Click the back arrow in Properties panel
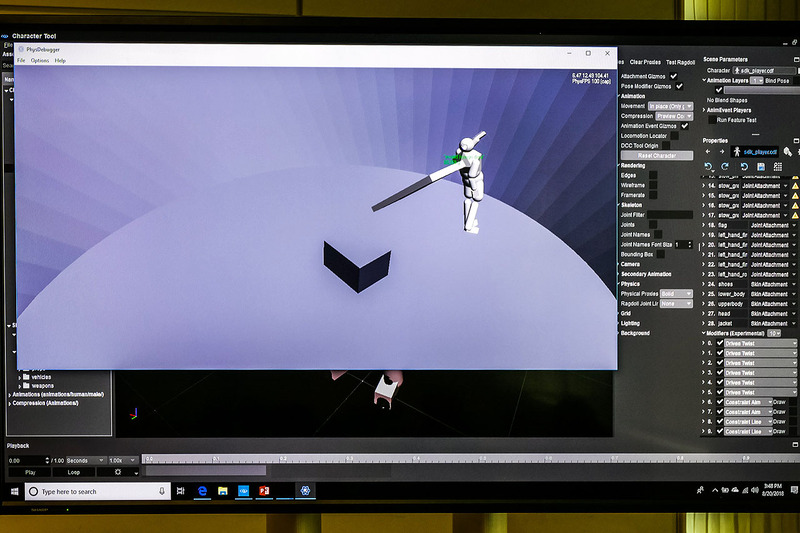This screenshot has width=800, height=533. [708, 151]
